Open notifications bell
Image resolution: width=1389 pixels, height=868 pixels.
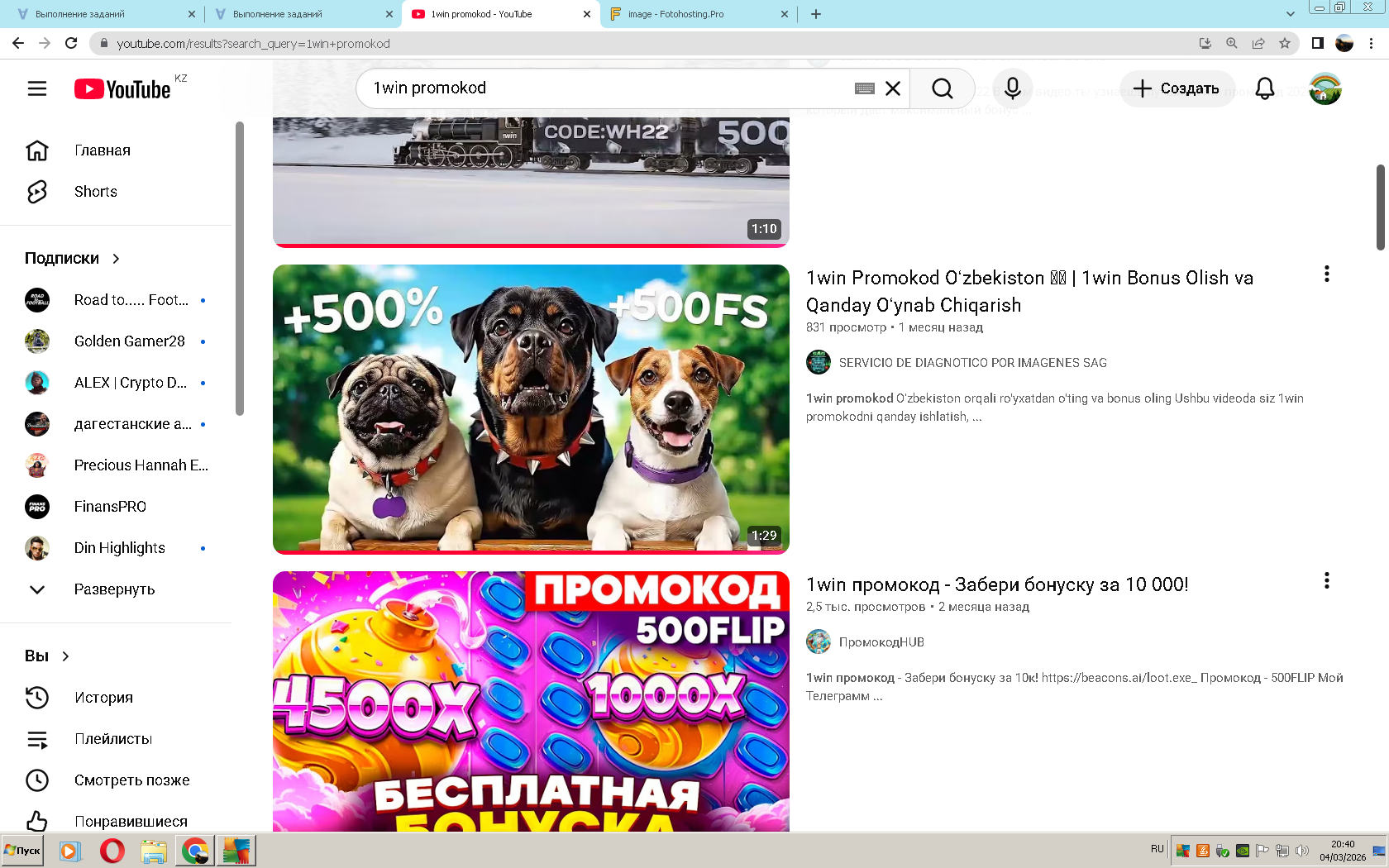[1265, 88]
